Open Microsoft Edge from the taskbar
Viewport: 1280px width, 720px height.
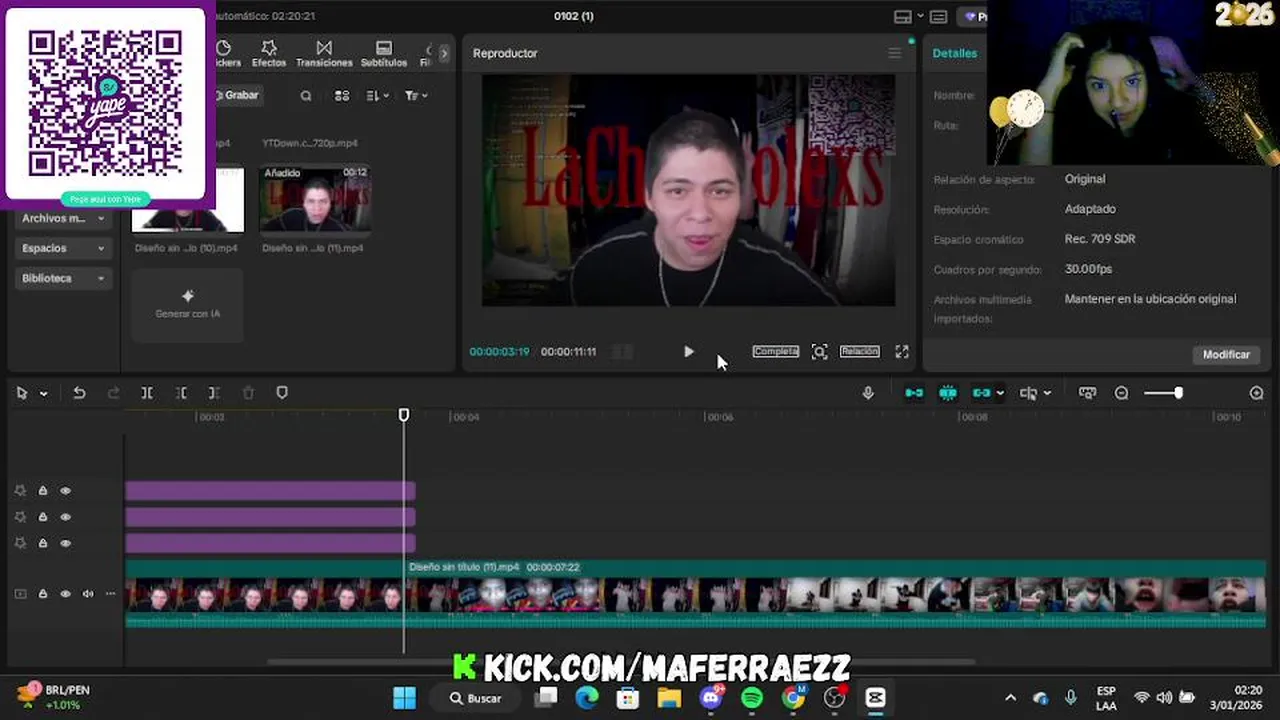click(587, 698)
